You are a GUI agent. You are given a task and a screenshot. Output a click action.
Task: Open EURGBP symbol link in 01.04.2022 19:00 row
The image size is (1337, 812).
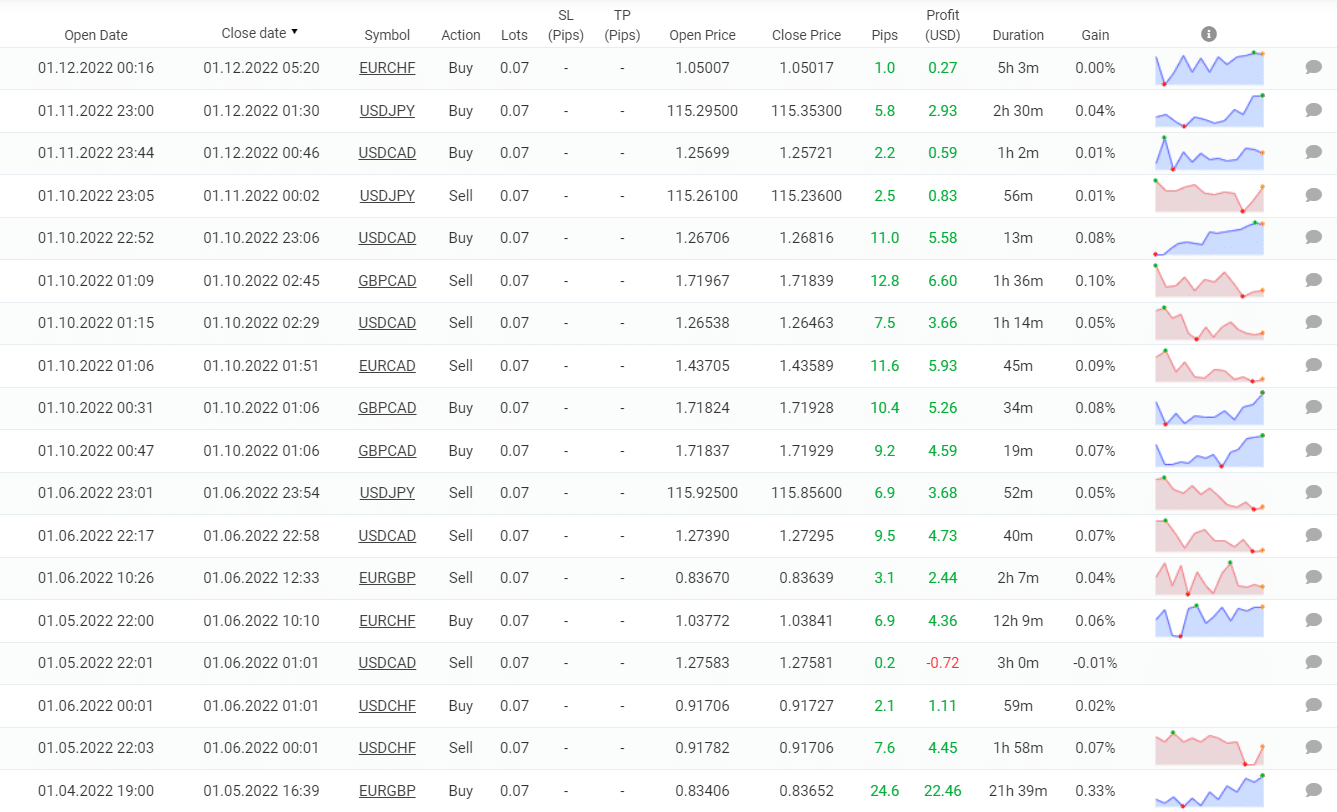coord(387,791)
